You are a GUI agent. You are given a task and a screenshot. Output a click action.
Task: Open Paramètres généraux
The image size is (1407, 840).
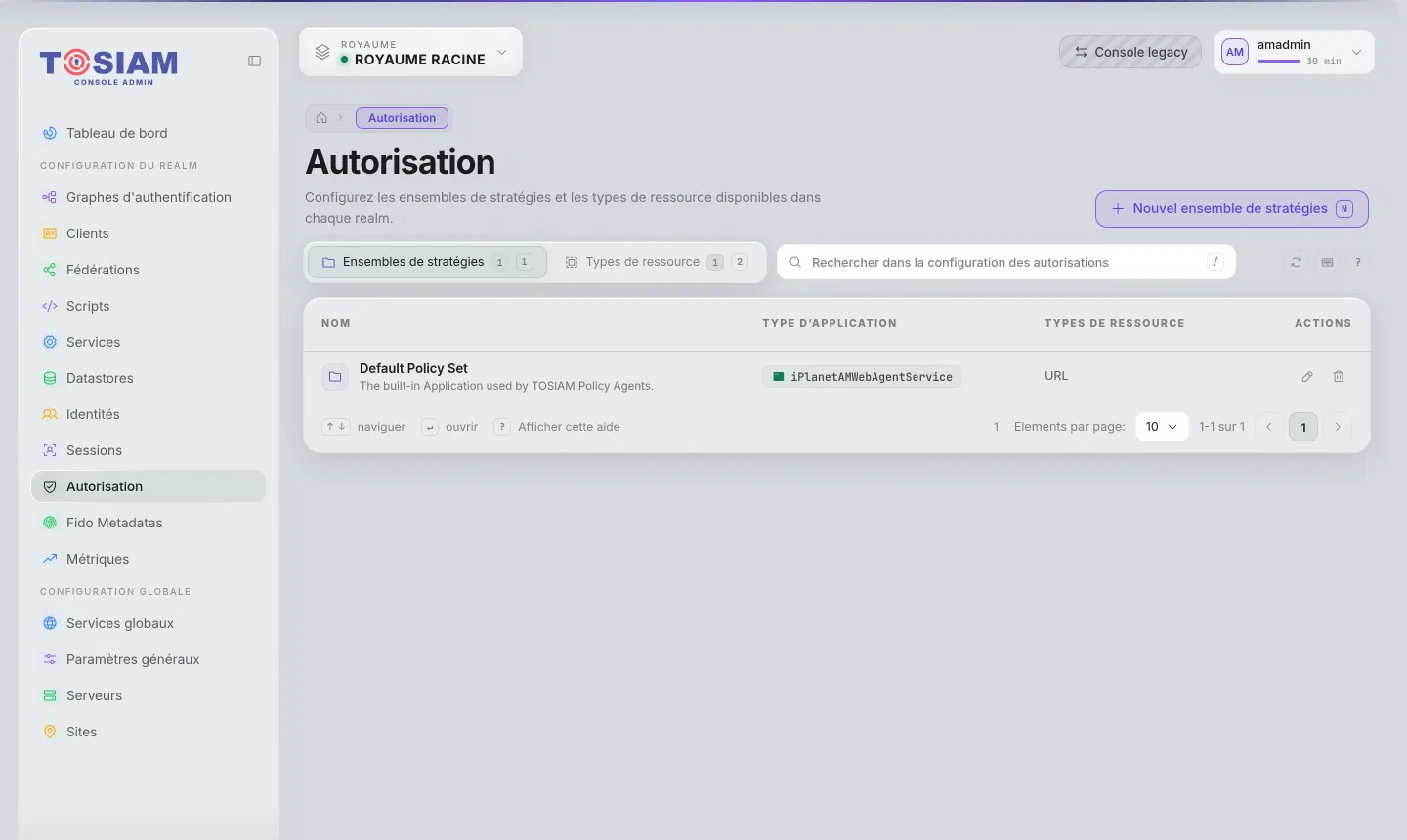pos(149,659)
